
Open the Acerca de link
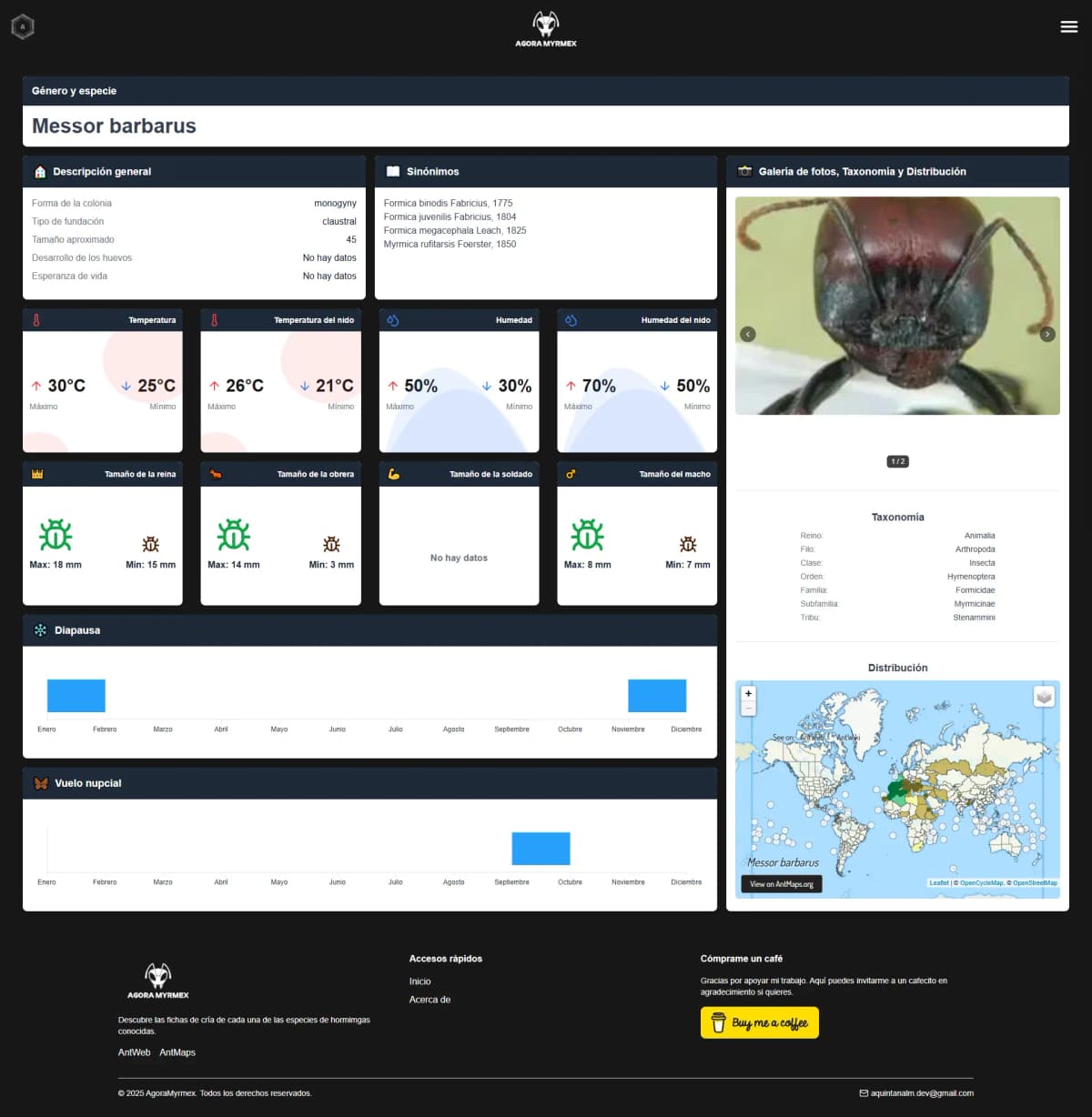pyautogui.click(x=430, y=1000)
